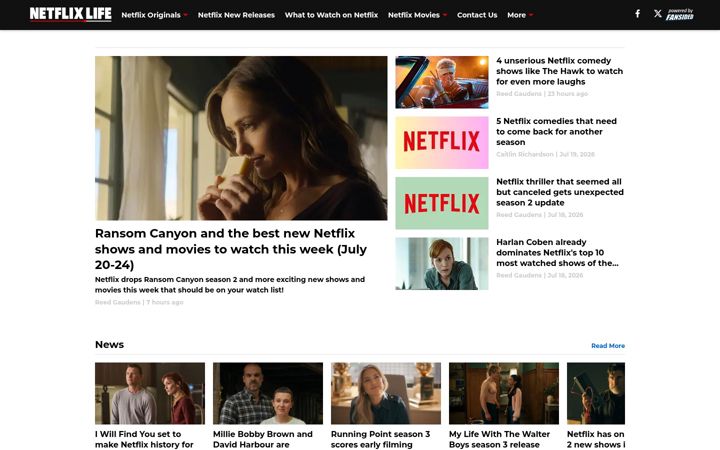
Task: Click Read More link in News section
Action: [x=608, y=346]
